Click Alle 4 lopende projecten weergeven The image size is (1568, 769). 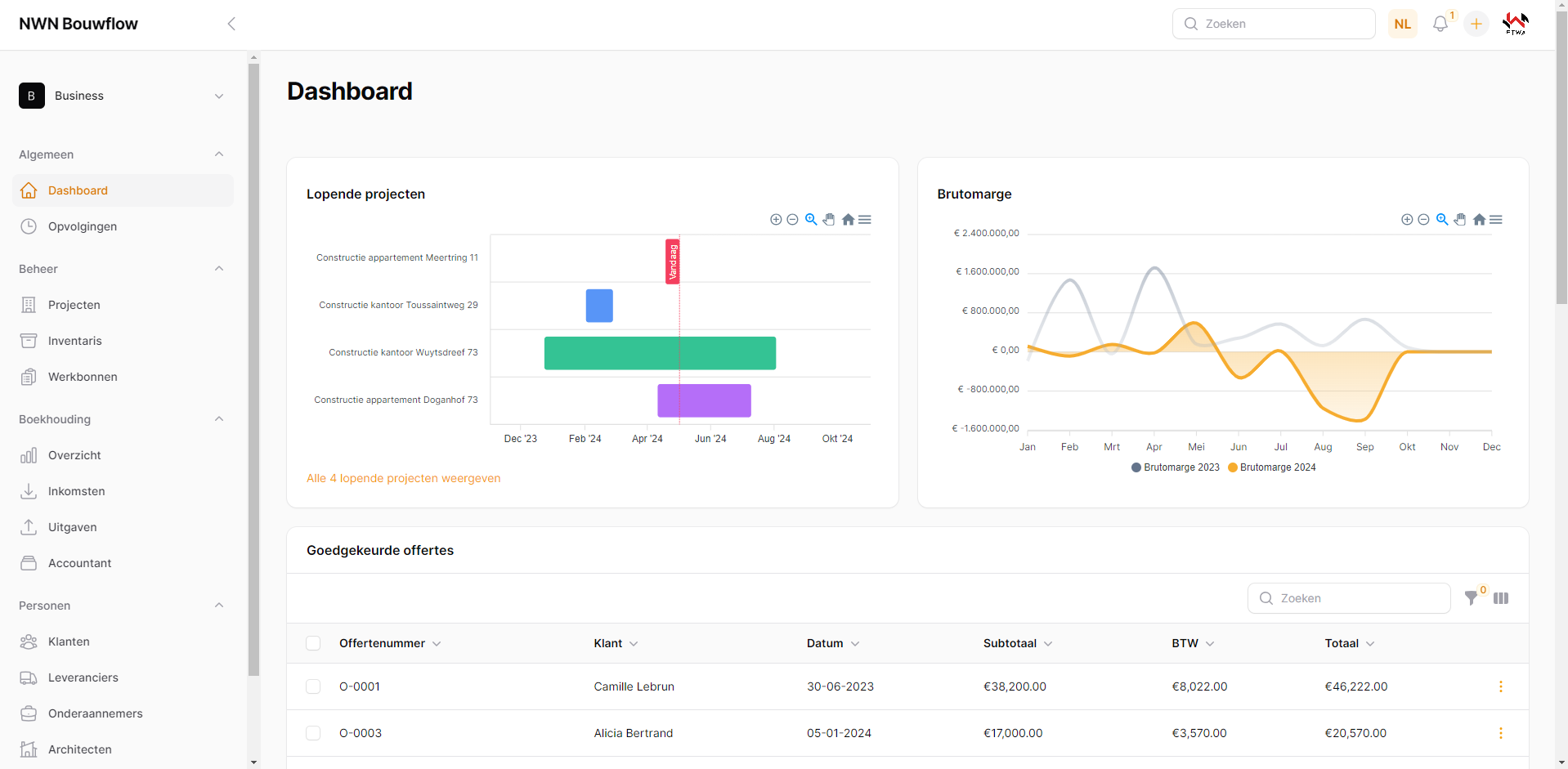coord(403,478)
